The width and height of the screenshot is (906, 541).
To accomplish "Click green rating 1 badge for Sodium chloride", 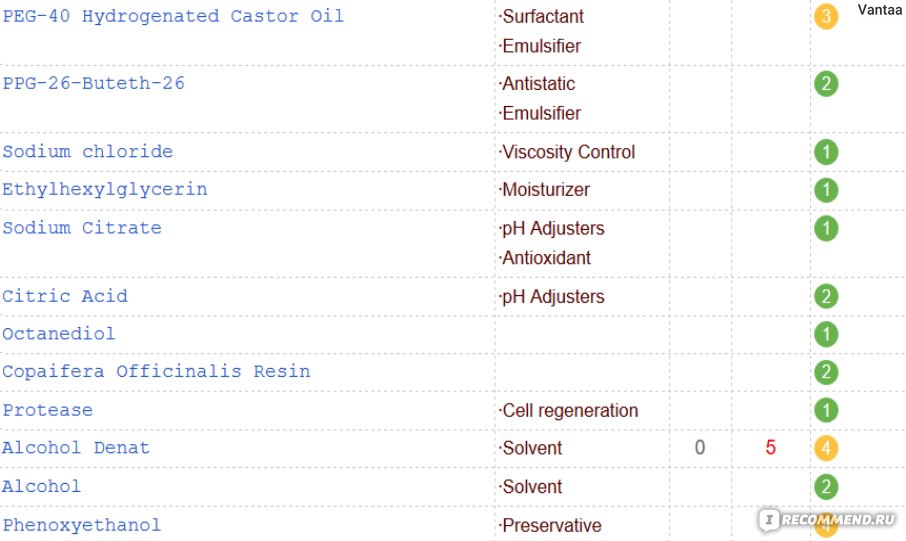I will point(826,152).
